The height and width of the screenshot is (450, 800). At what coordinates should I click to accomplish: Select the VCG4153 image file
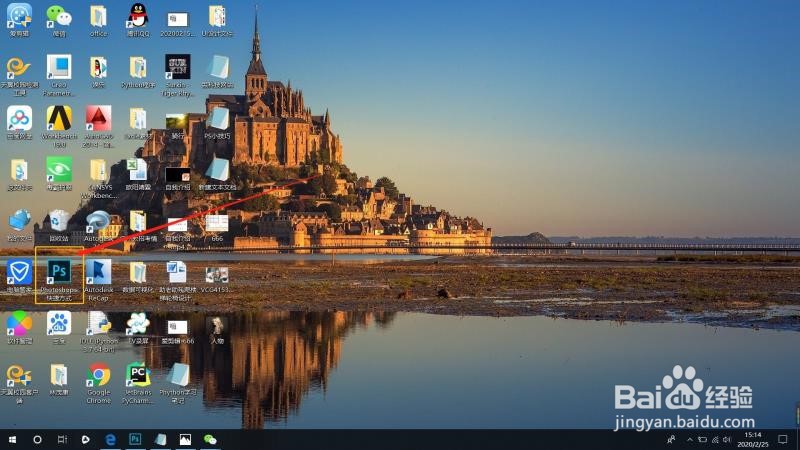[217, 279]
